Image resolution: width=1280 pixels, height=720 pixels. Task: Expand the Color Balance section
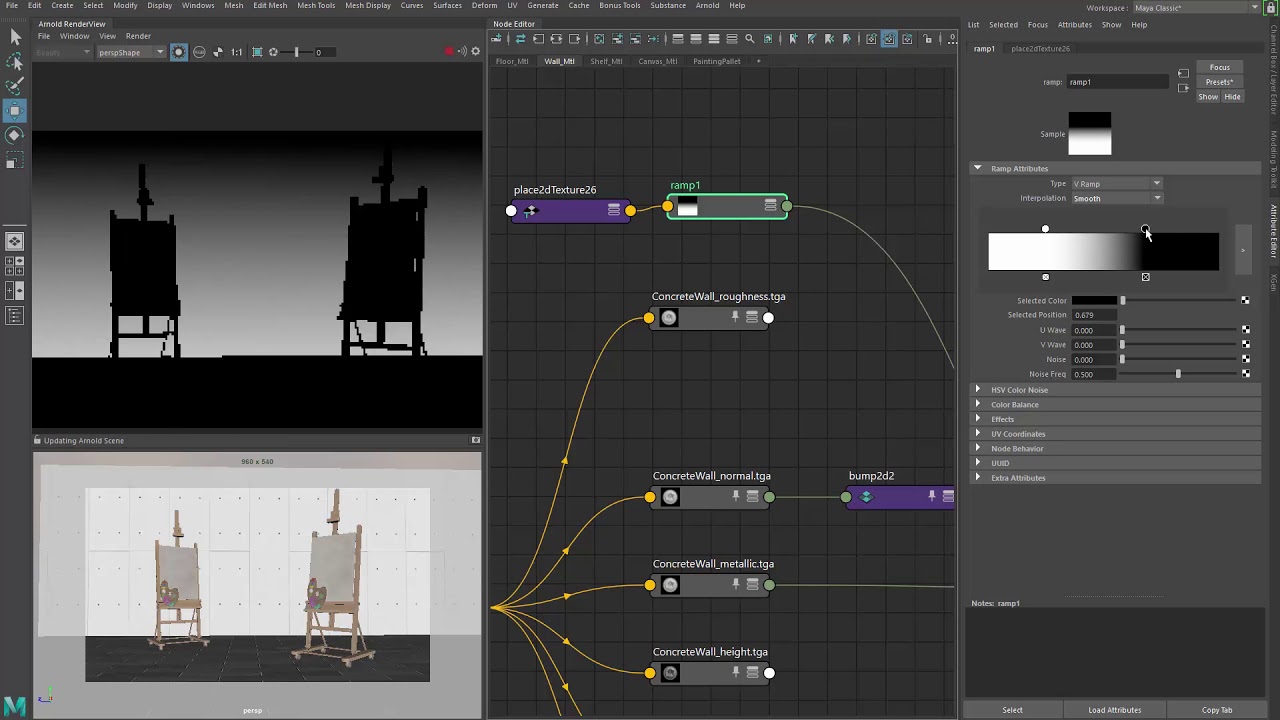(978, 404)
